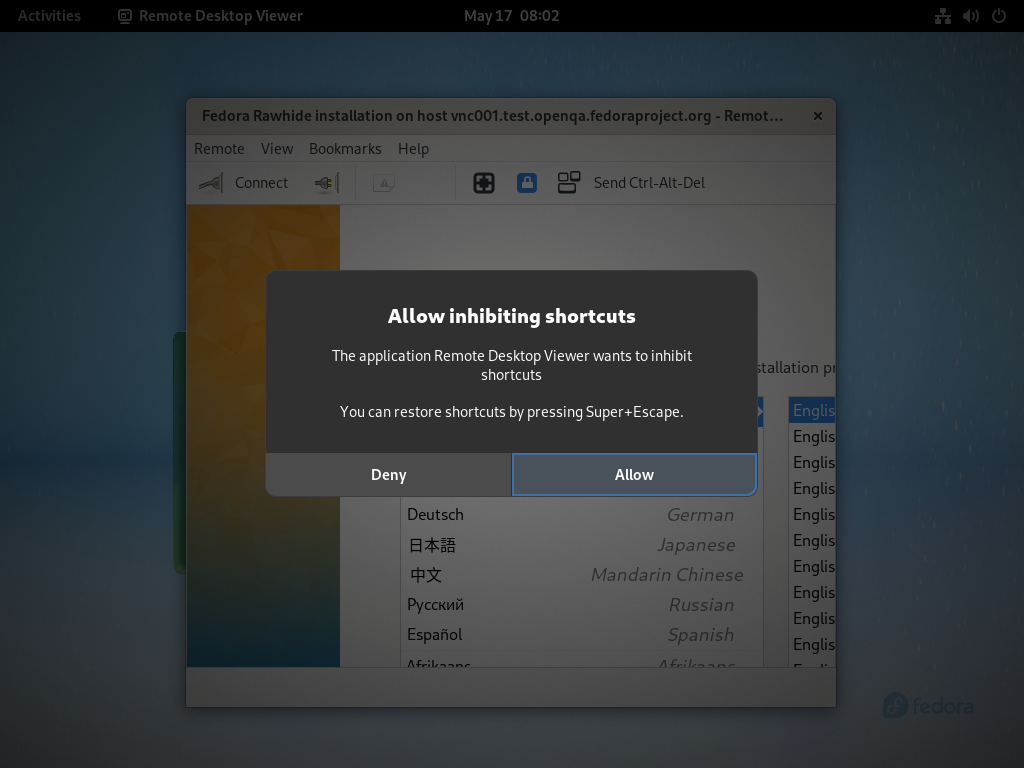
Task: Toggle the blue keyboard-grab lock icon
Action: tap(527, 183)
